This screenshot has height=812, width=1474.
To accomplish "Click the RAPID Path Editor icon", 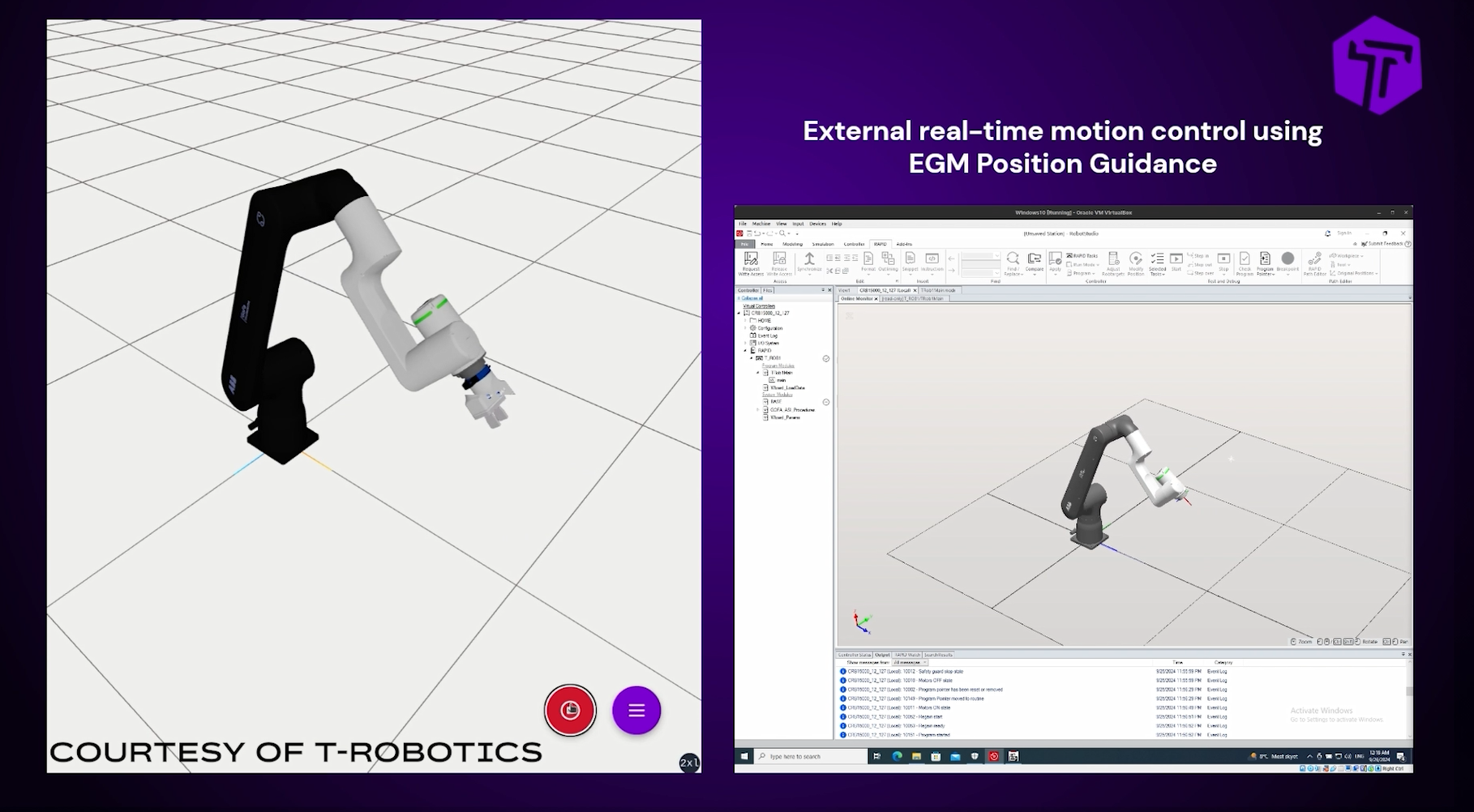I will click(1315, 263).
